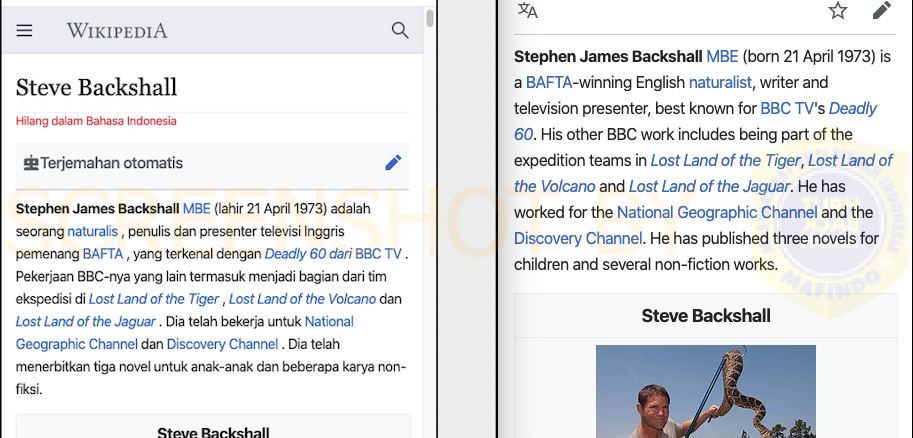Click BBC TV link in English article
This screenshot has width=913, height=438.
(787, 108)
